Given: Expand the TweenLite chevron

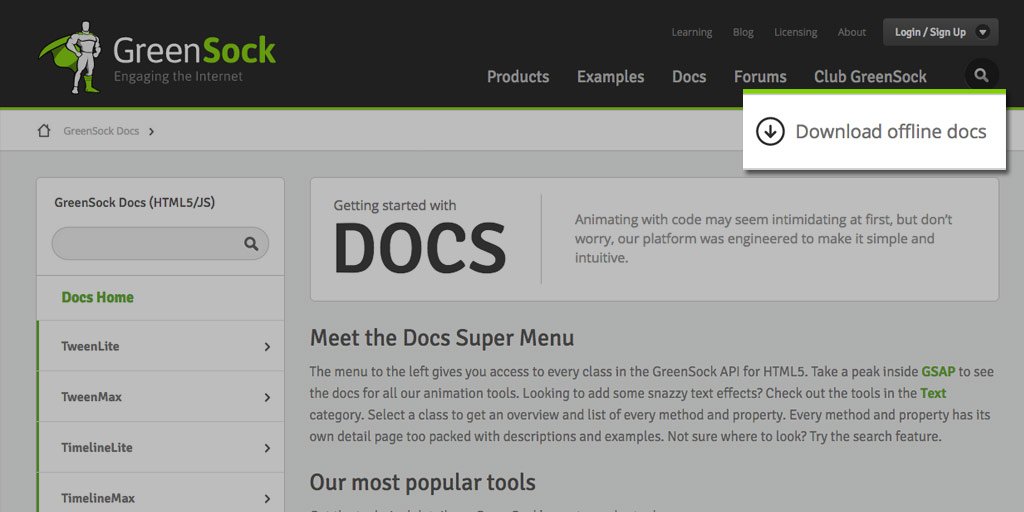Looking at the screenshot, I should coord(267,347).
